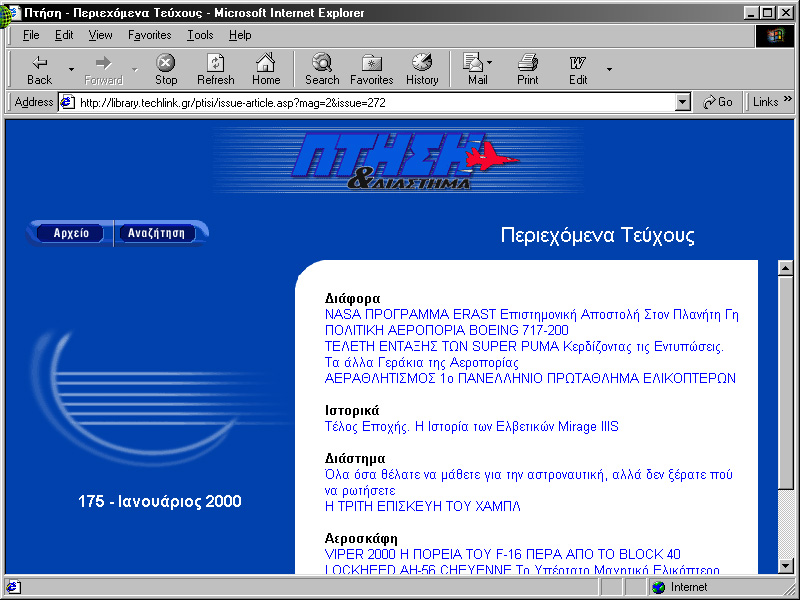Click the Αεροσκάφη section heading

(x=361, y=538)
